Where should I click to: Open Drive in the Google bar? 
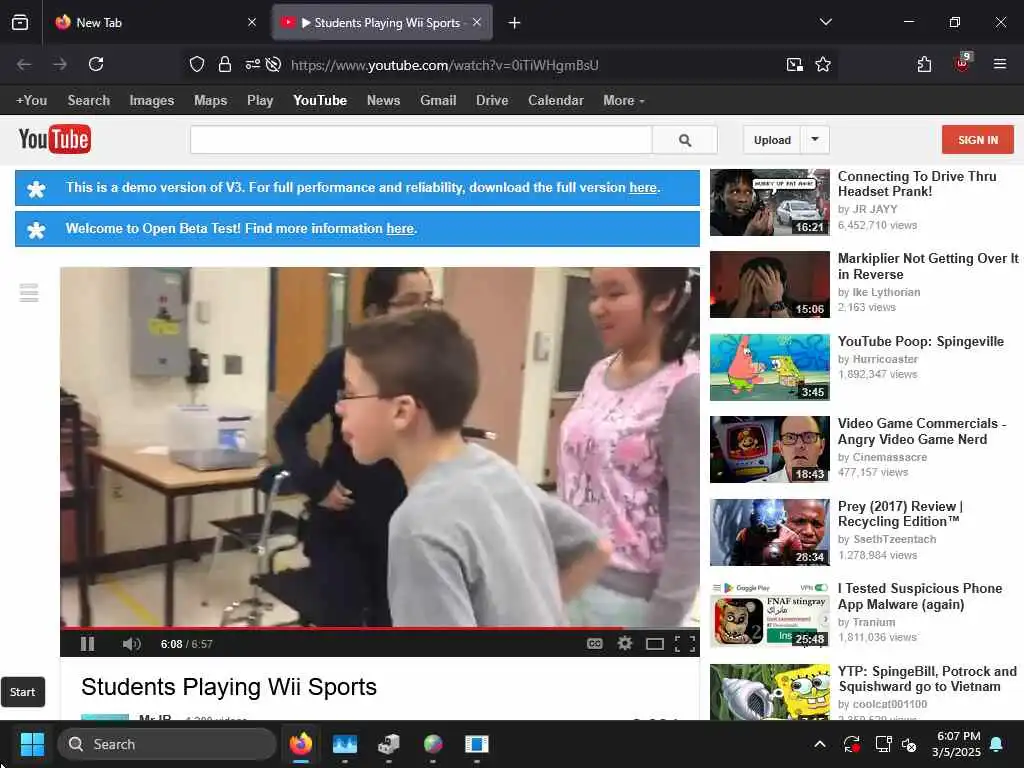tap(492, 101)
